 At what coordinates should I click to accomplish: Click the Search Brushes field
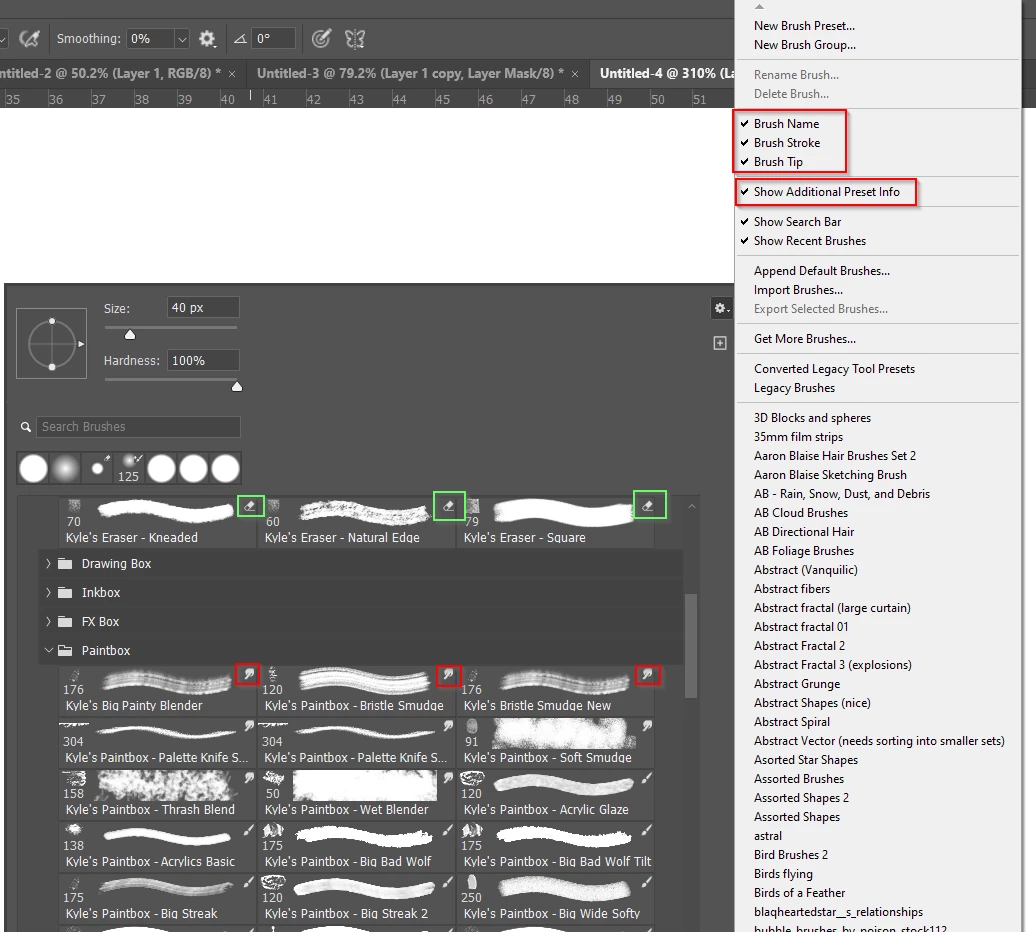138,427
